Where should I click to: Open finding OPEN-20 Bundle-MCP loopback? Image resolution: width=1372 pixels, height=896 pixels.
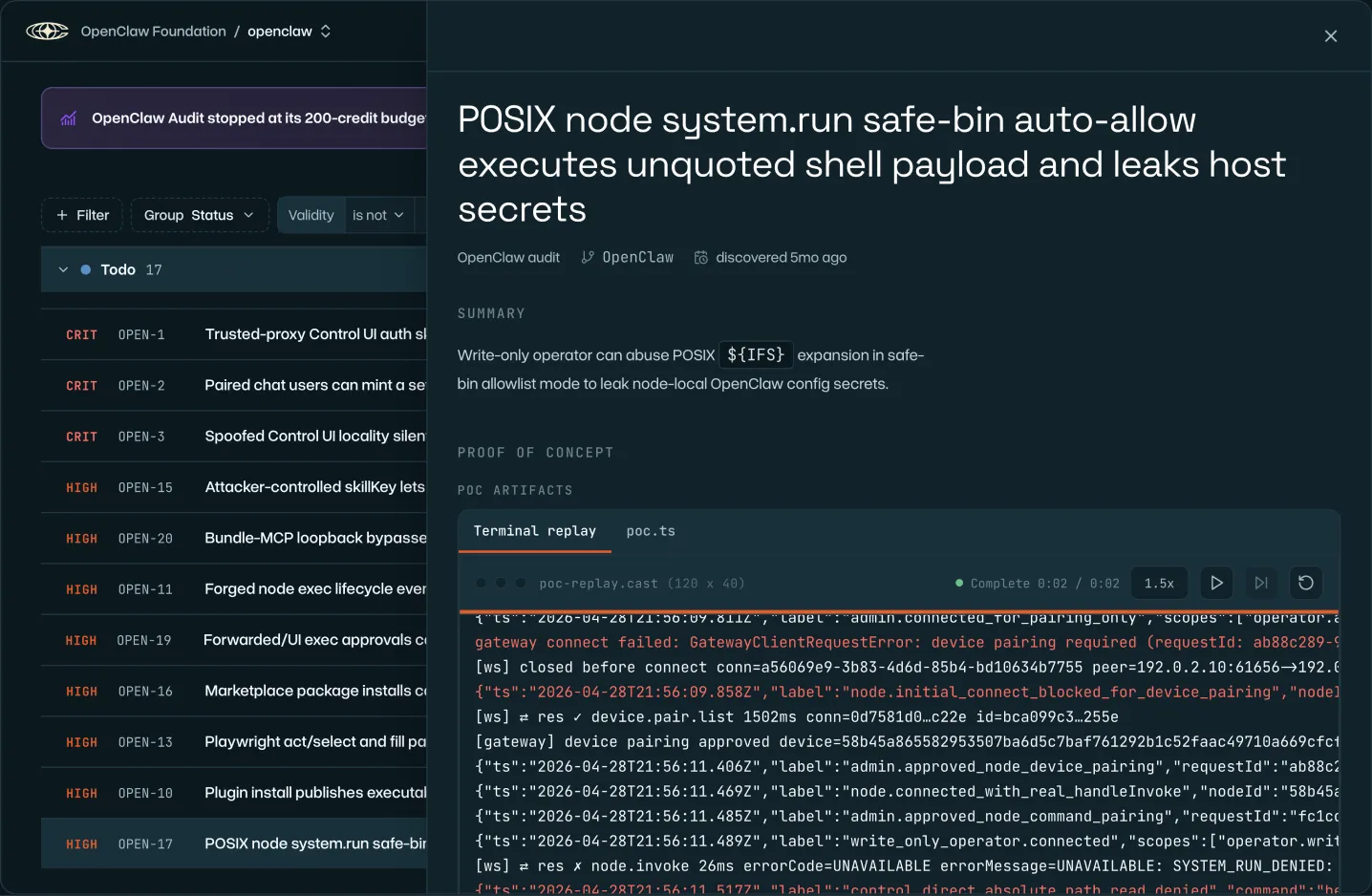[234, 538]
